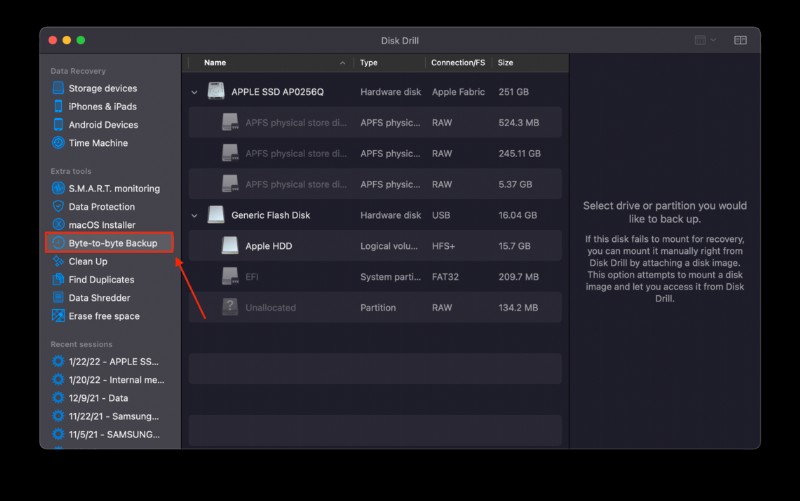Select Byte-to-byte Backup tool
Screen dimensions: 800x501
click(109, 243)
